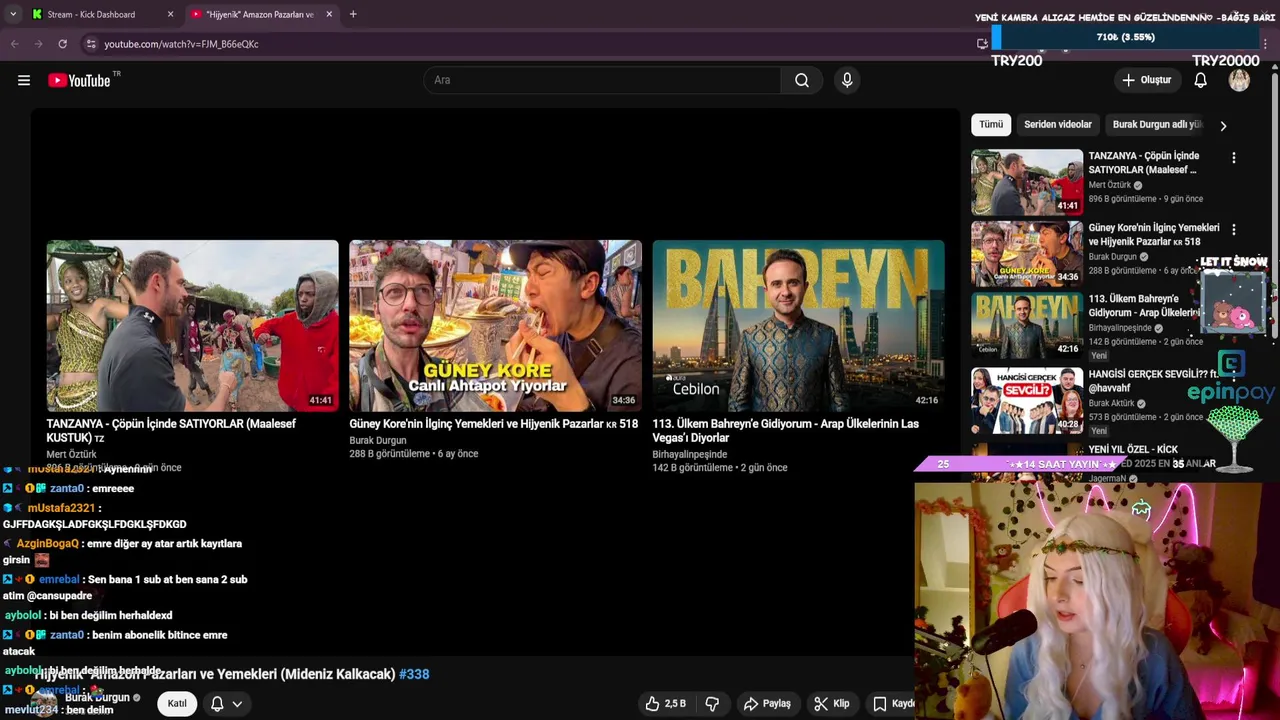Like the video with 2,5 B likes
The height and width of the screenshot is (720, 1280).
pyautogui.click(x=665, y=704)
